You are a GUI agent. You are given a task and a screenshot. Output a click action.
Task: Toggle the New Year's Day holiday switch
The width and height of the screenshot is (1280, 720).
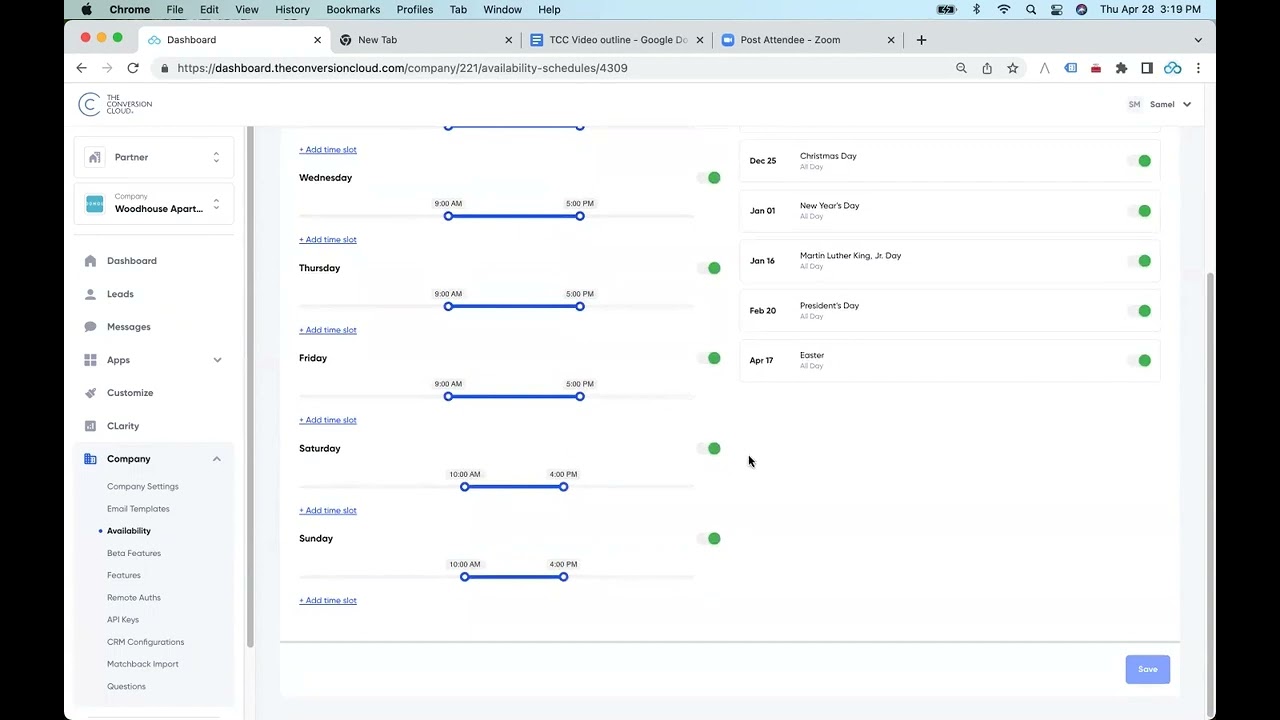pyautogui.click(x=1139, y=211)
